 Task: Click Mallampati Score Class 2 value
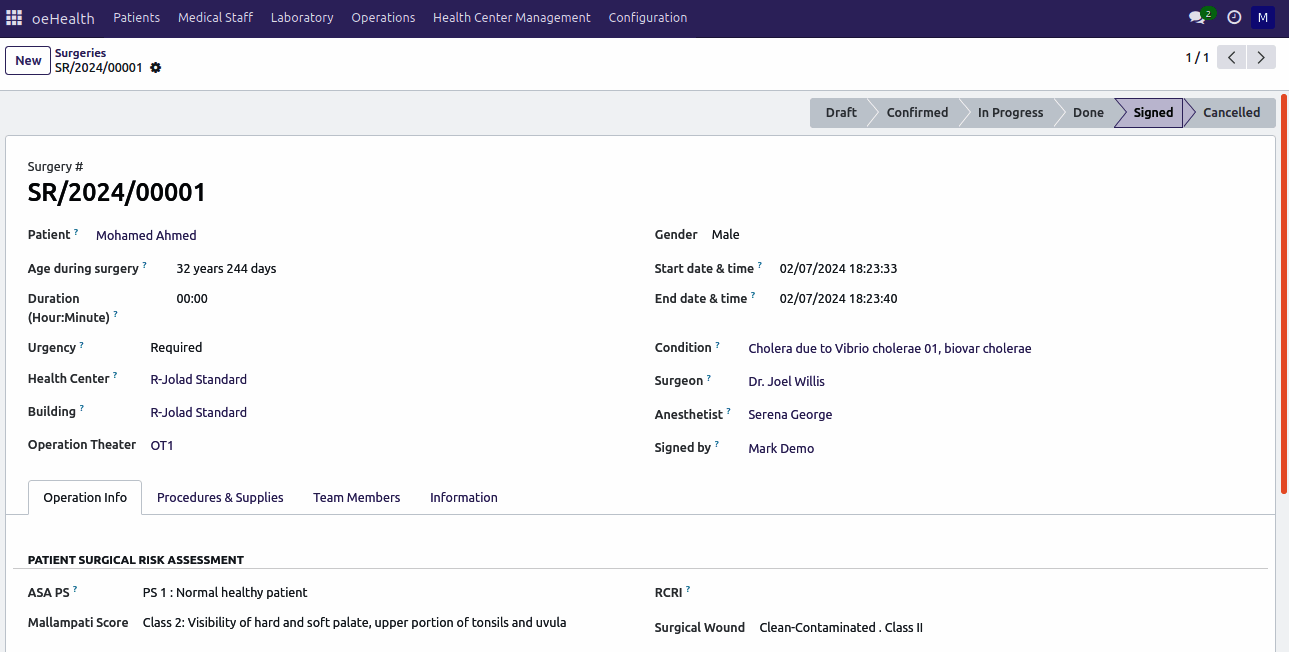point(355,623)
